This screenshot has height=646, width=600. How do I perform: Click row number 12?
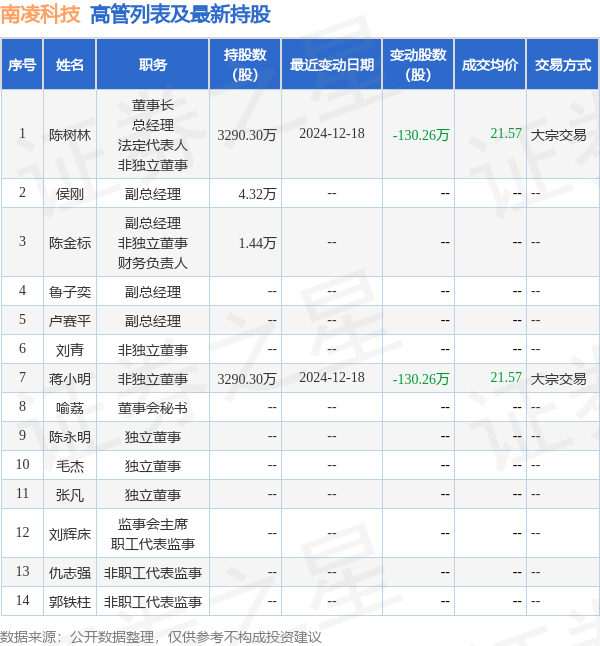click(22, 532)
